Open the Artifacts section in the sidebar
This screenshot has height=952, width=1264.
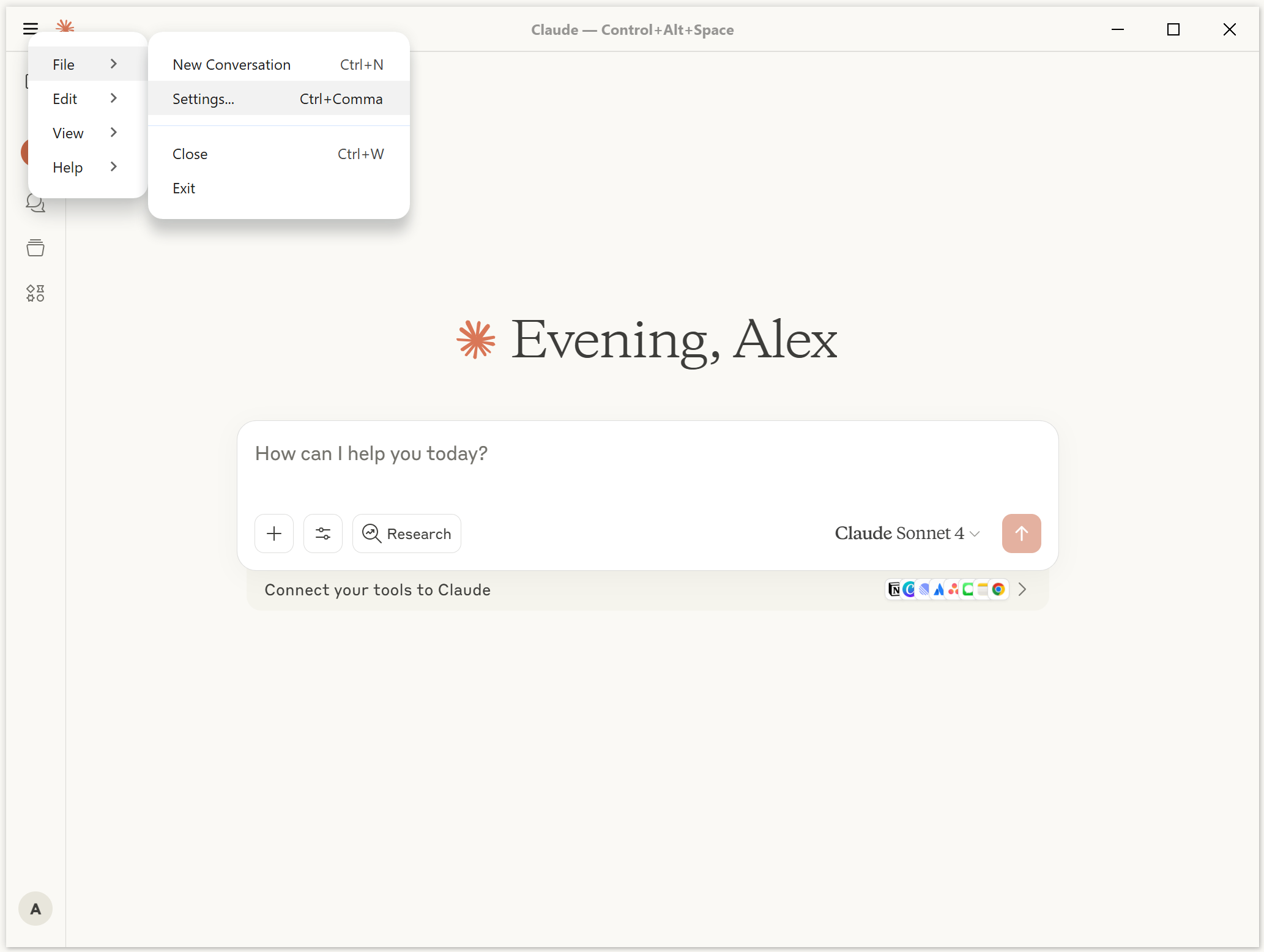pyautogui.click(x=35, y=292)
